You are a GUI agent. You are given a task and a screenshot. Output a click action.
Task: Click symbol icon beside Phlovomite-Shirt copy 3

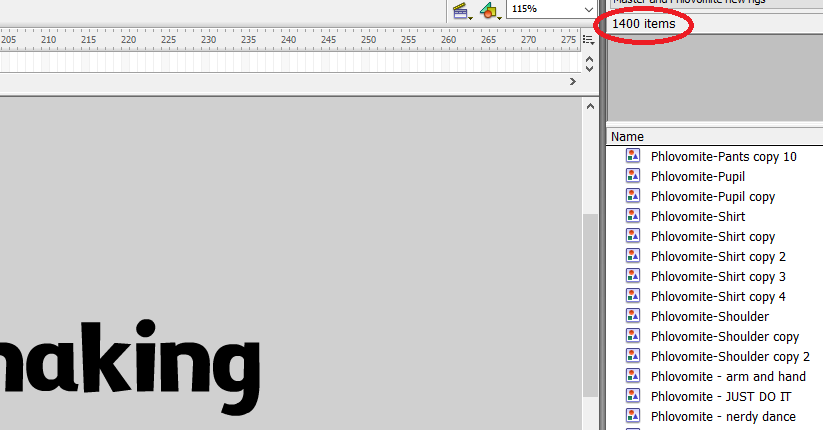pyautogui.click(x=633, y=275)
